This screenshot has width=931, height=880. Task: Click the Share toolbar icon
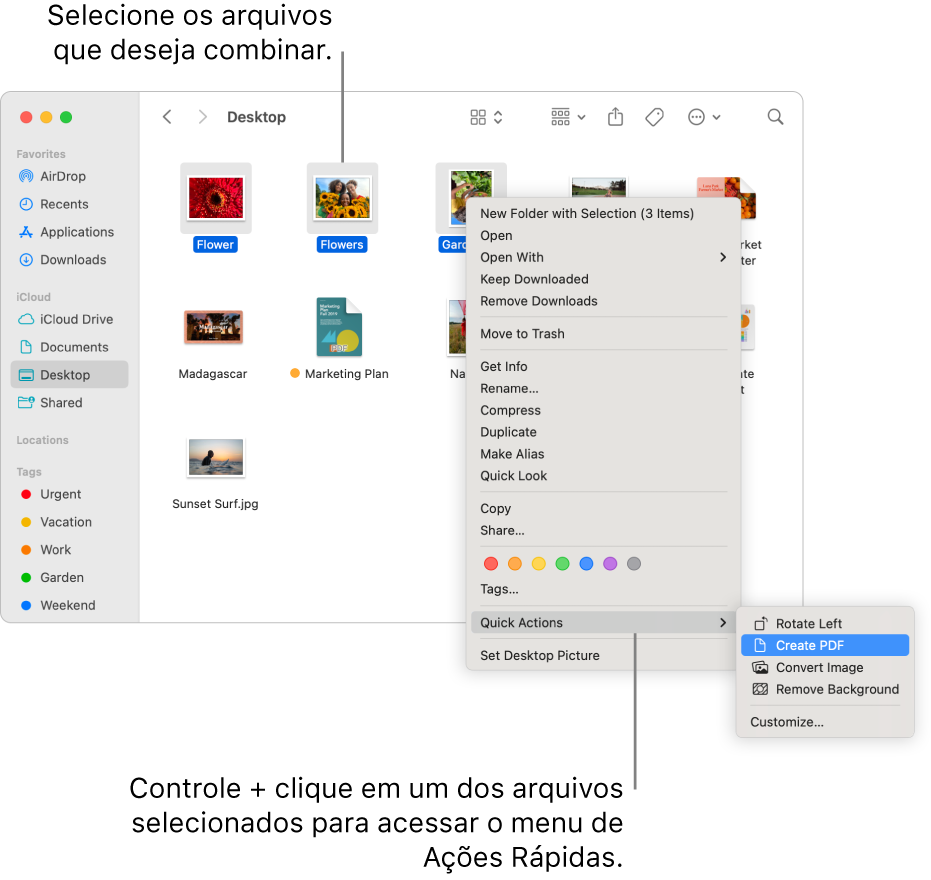[x=615, y=117]
